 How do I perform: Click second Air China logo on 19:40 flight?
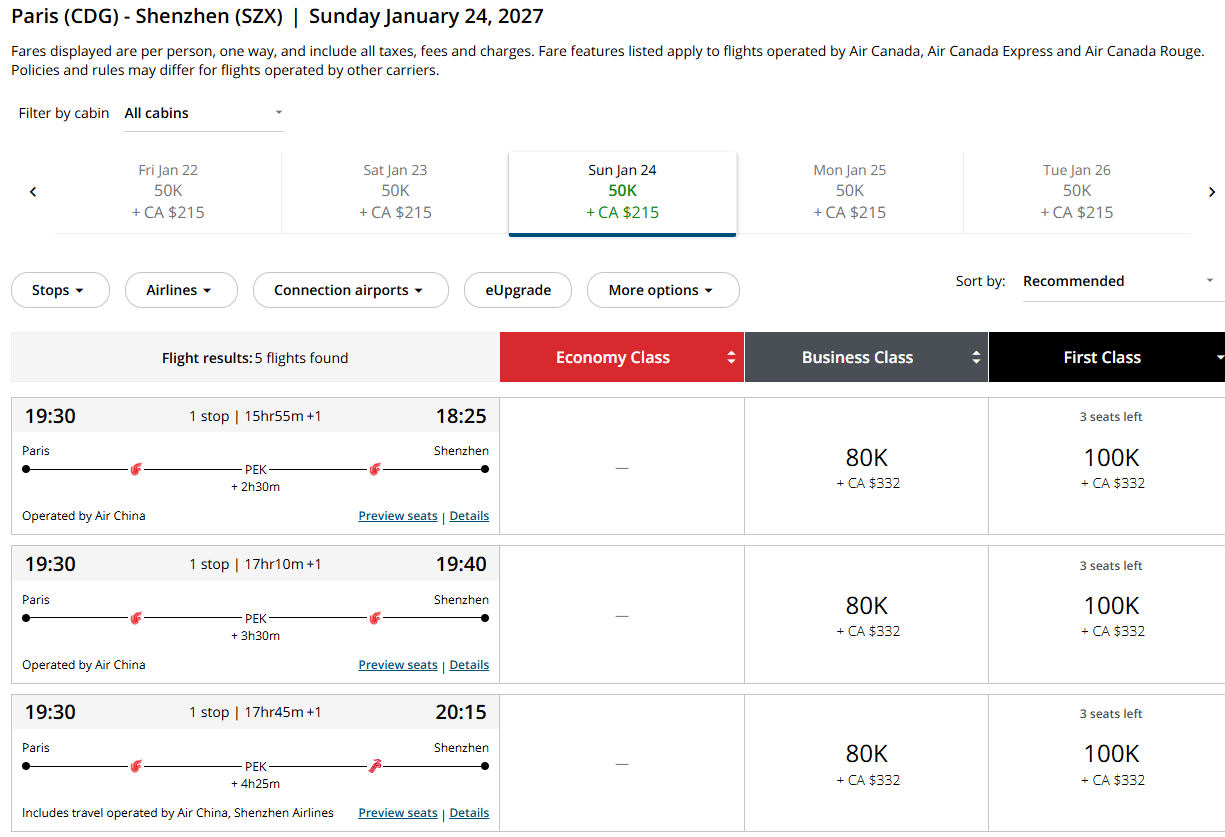(375, 618)
